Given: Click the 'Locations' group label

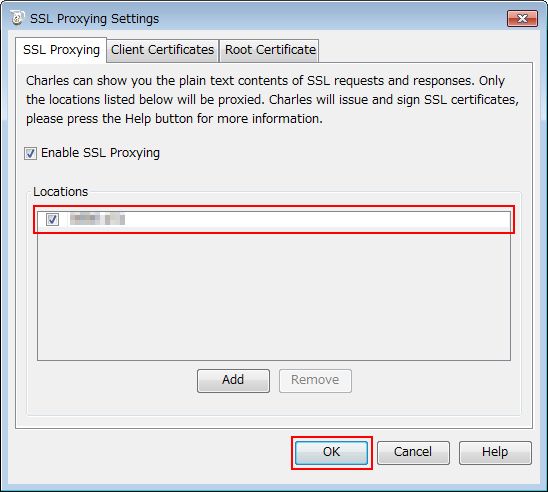Looking at the screenshot, I should pos(60,192).
